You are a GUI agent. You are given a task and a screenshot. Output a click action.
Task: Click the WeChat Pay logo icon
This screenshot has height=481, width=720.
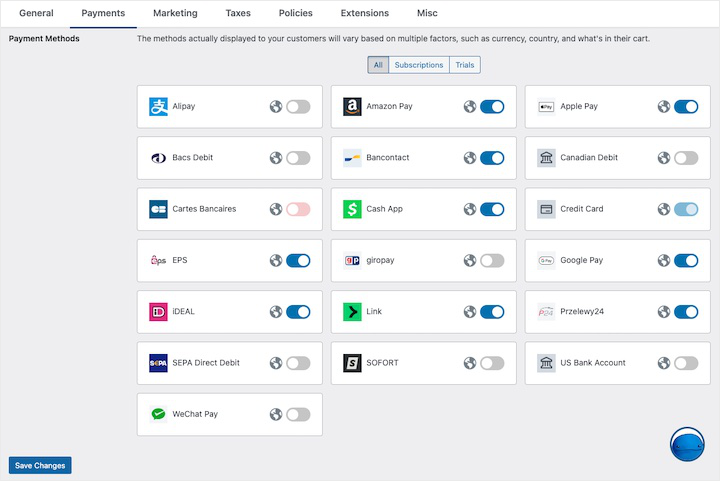(158, 414)
